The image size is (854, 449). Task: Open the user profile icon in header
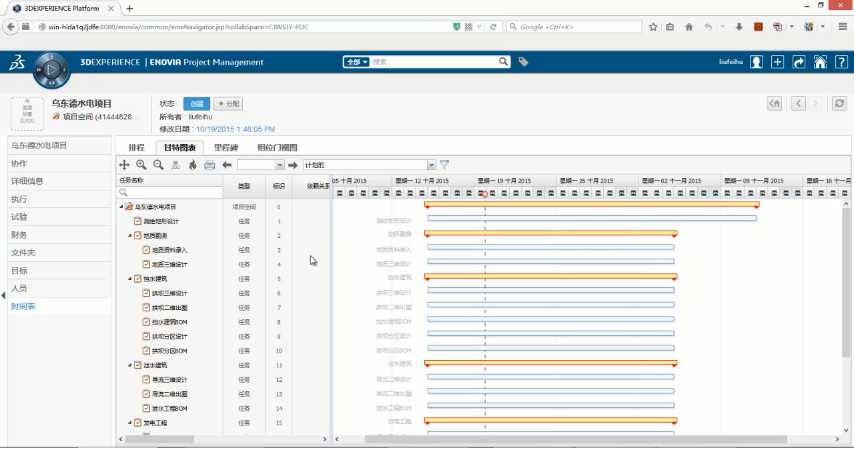[757, 62]
